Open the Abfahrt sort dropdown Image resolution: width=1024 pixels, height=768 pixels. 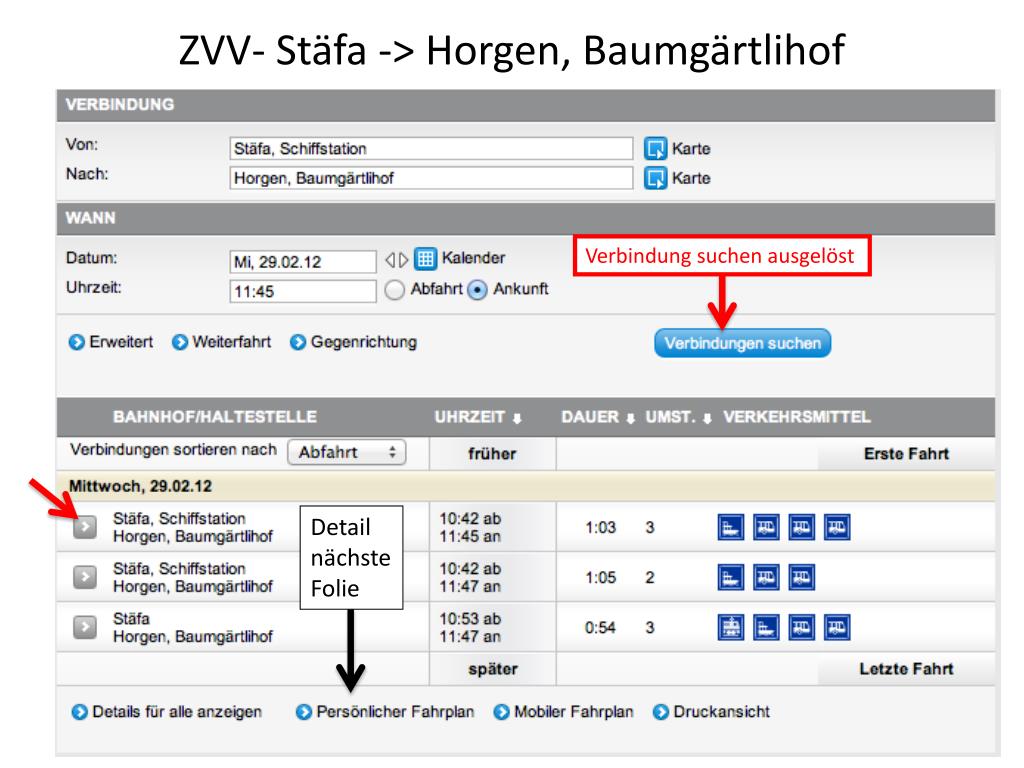tap(347, 452)
